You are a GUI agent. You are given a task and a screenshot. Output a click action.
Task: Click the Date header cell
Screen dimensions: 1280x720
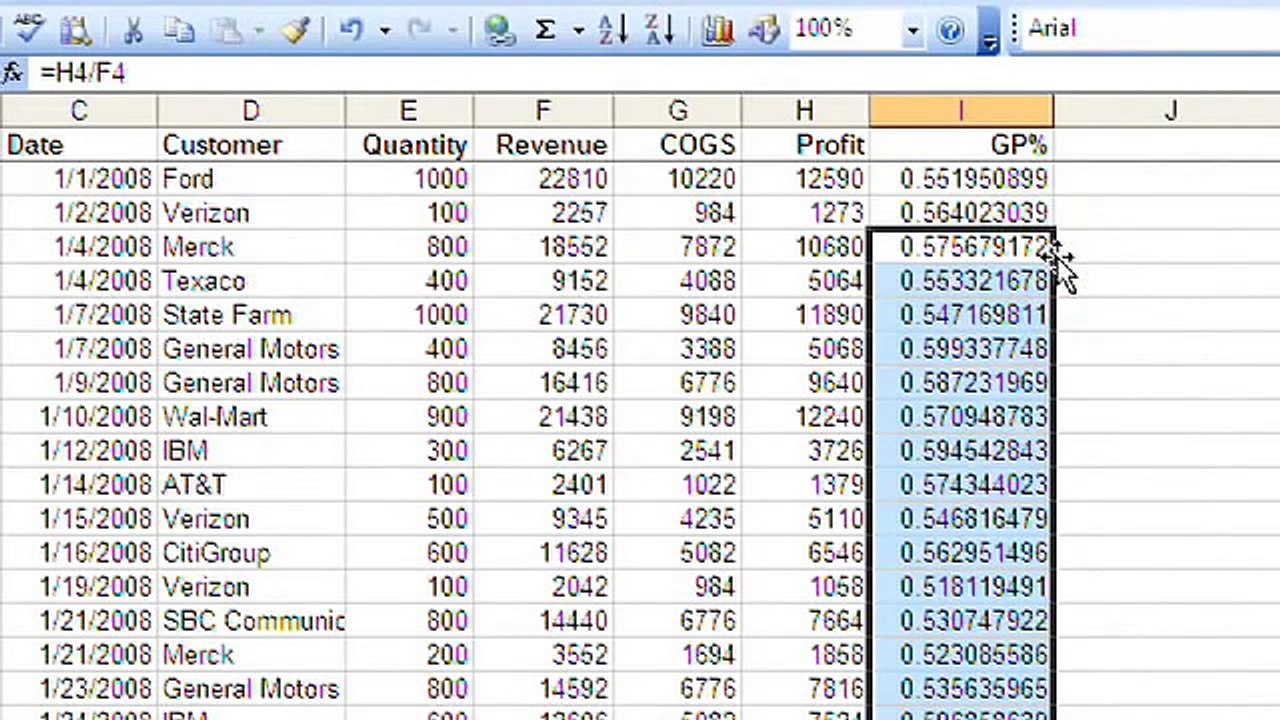point(78,145)
